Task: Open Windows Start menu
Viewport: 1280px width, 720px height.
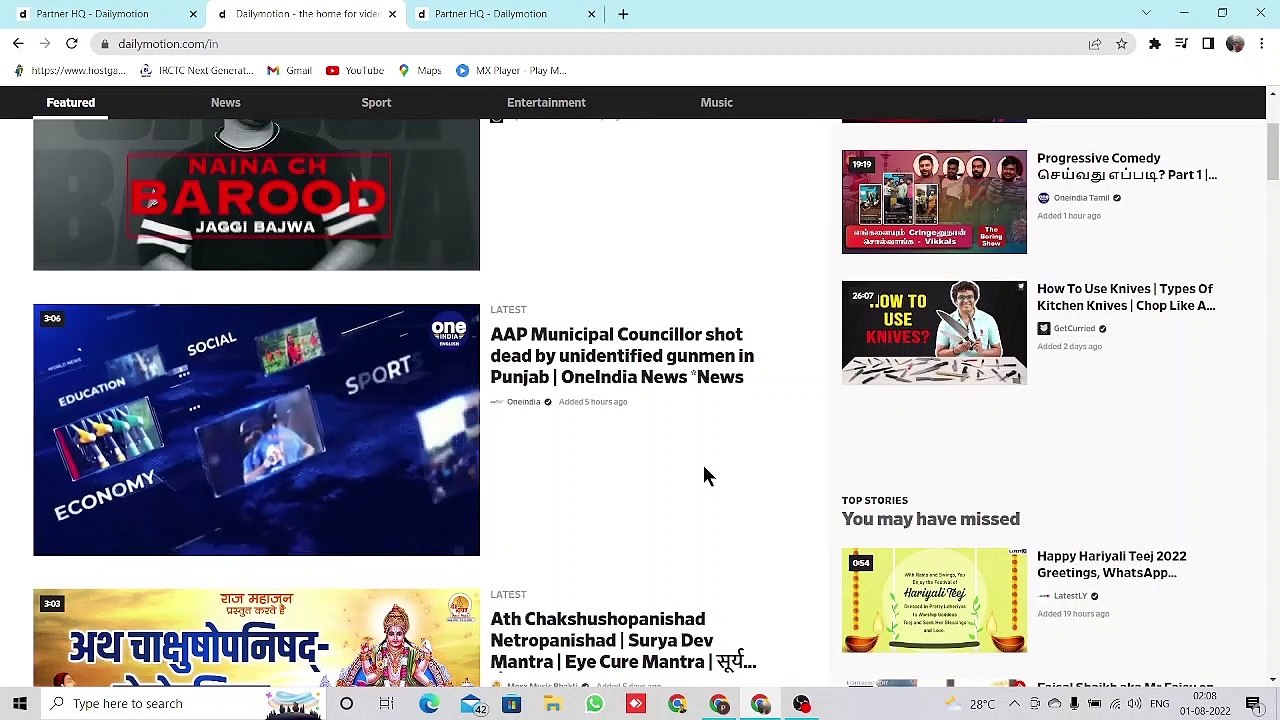Action: (20, 704)
